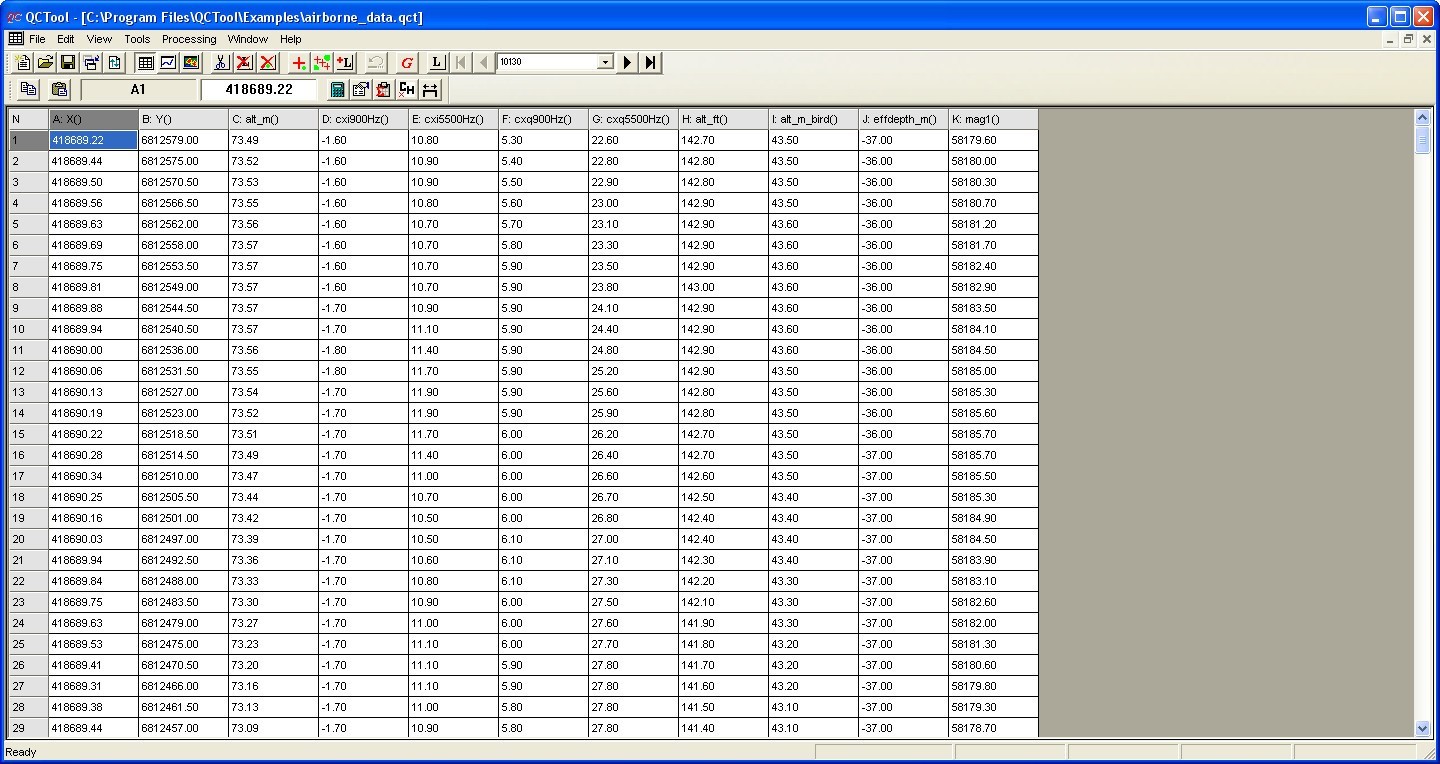Click the multiple green-red plus points icon

[322, 62]
